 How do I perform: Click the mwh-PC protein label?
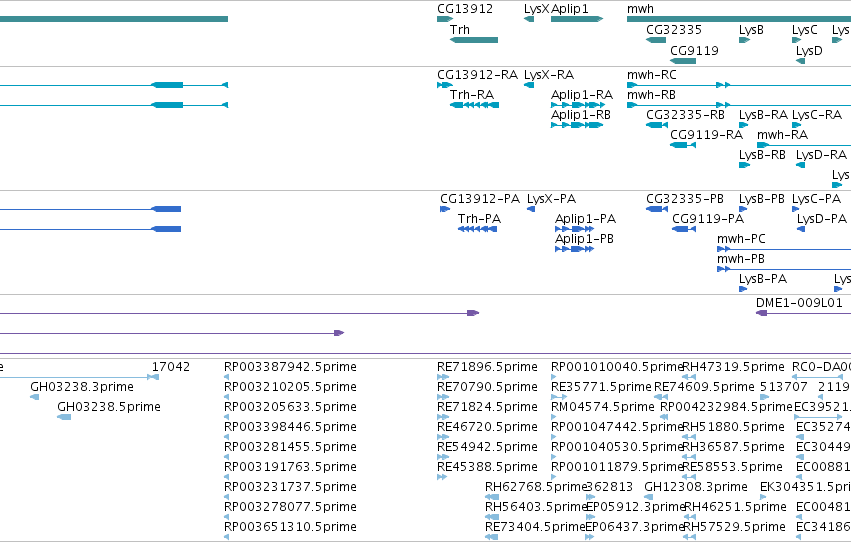[x=741, y=239]
